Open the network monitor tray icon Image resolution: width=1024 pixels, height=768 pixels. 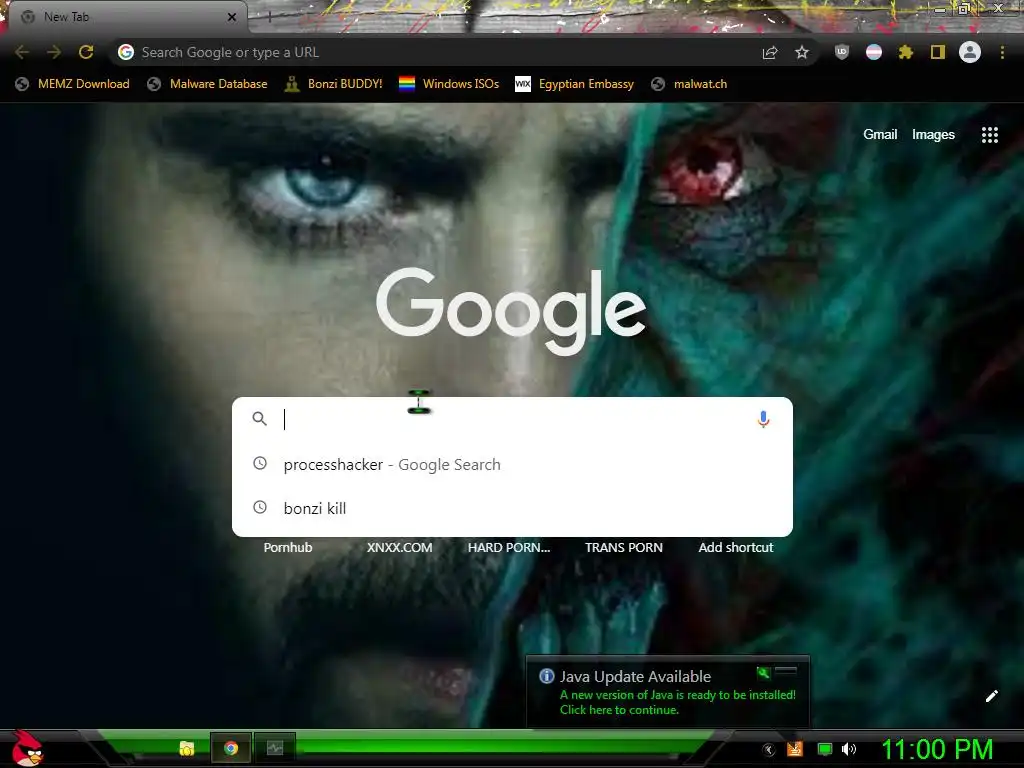[x=825, y=749]
